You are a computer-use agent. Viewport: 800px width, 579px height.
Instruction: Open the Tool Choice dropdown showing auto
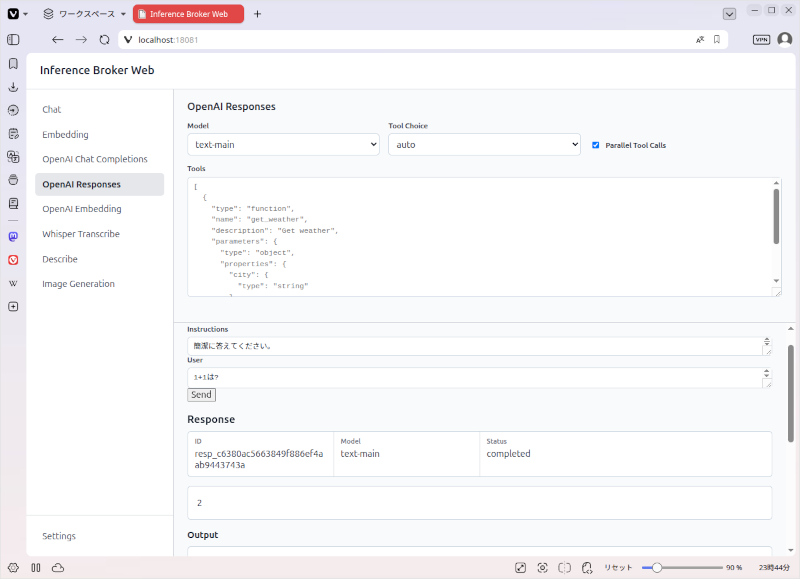pyautogui.click(x=484, y=145)
